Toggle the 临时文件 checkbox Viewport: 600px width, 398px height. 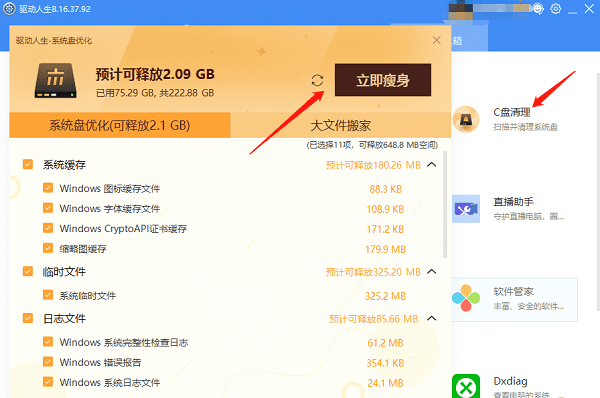point(28,271)
